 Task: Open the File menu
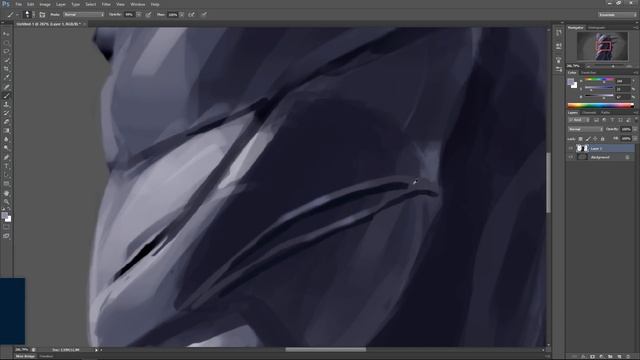(x=19, y=4)
